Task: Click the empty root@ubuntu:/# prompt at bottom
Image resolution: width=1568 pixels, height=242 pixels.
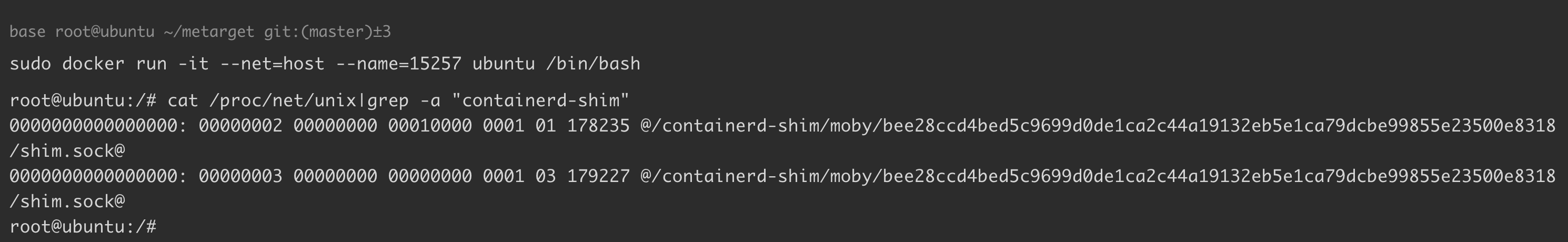Action: 83,227
